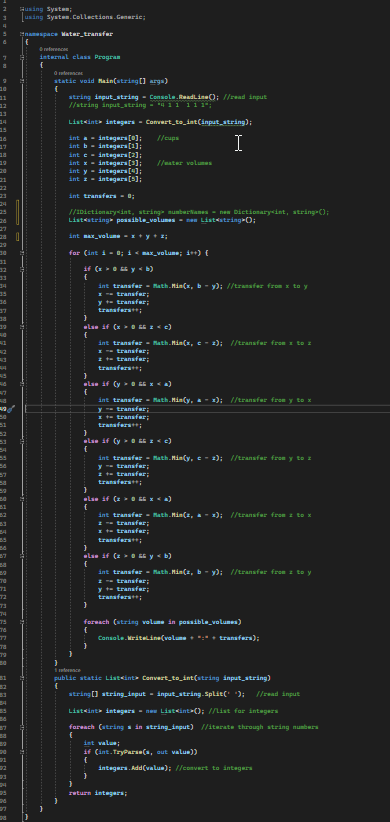The height and width of the screenshot is (822, 390).
Task: Click the 'Program' class name
Action: pyautogui.click(x=107, y=57)
